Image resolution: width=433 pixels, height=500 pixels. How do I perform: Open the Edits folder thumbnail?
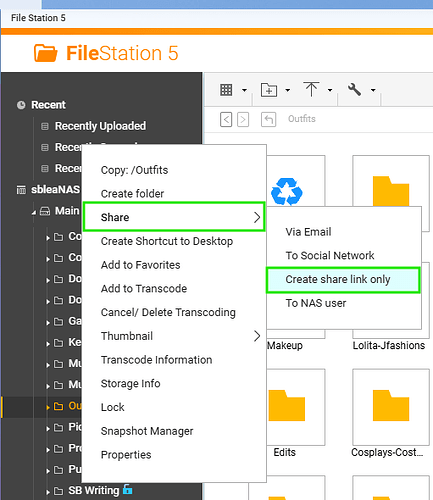pyautogui.click(x=287, y=405)
